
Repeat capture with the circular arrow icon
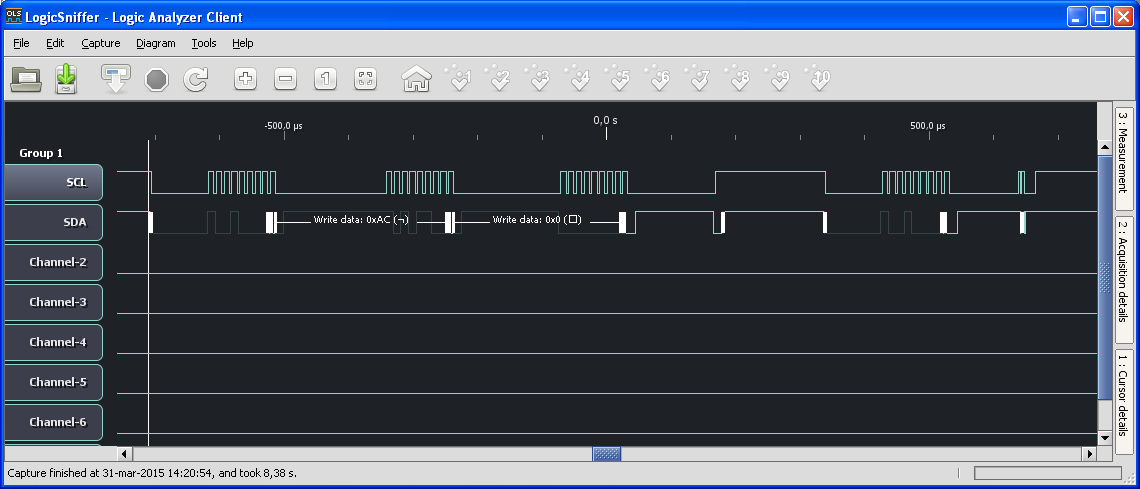coord(196,79)
